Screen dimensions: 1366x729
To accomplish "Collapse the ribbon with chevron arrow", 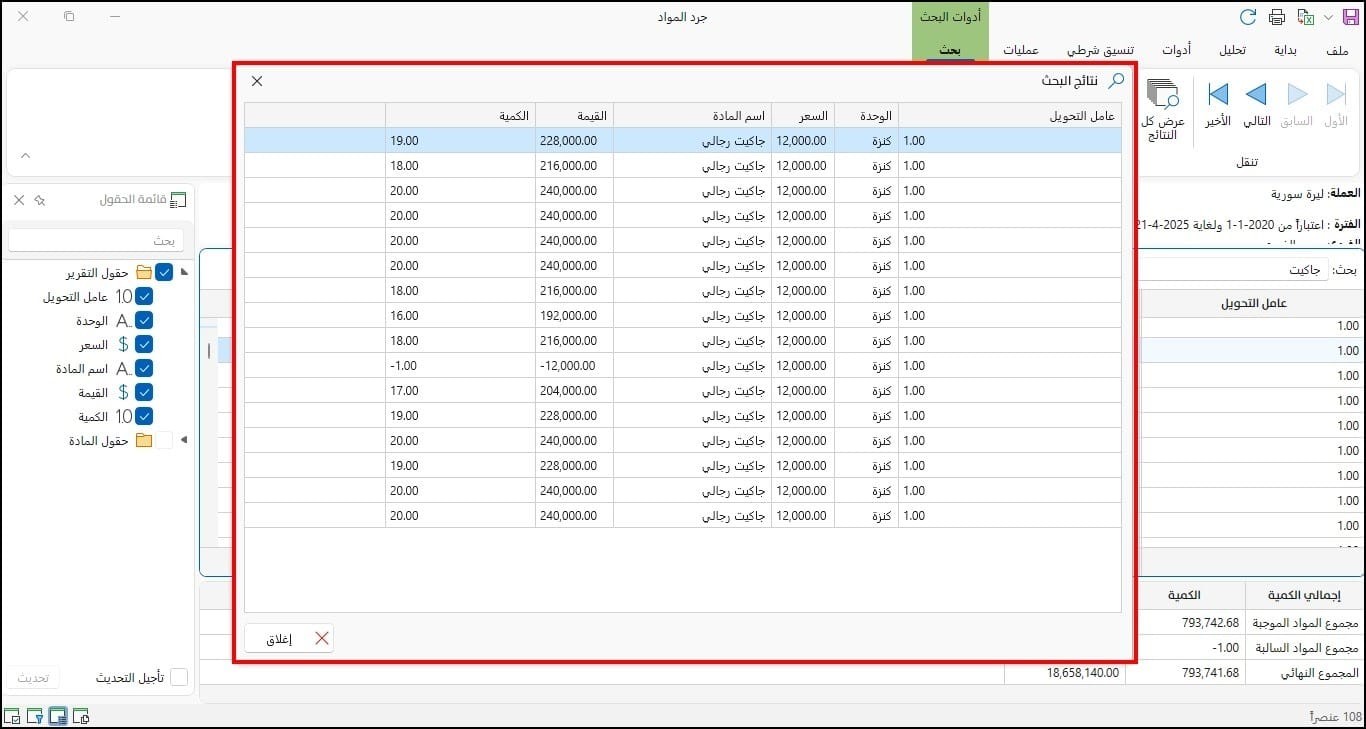I will click(x=25, y=156).
